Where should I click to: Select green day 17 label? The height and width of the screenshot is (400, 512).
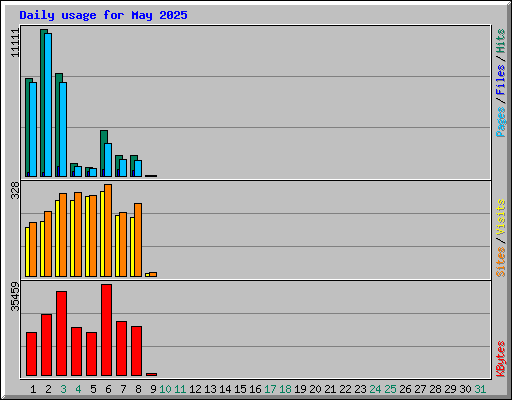click(x=270, y=389)
